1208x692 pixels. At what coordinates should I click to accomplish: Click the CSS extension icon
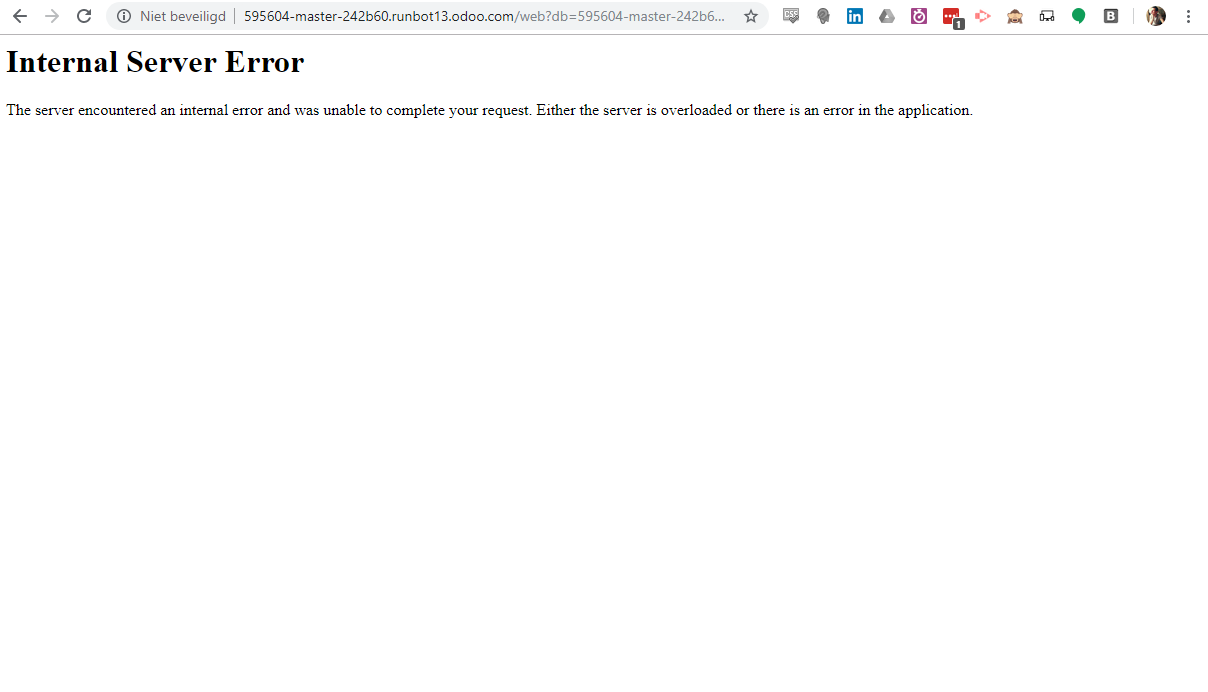click(x=791, y=16)
